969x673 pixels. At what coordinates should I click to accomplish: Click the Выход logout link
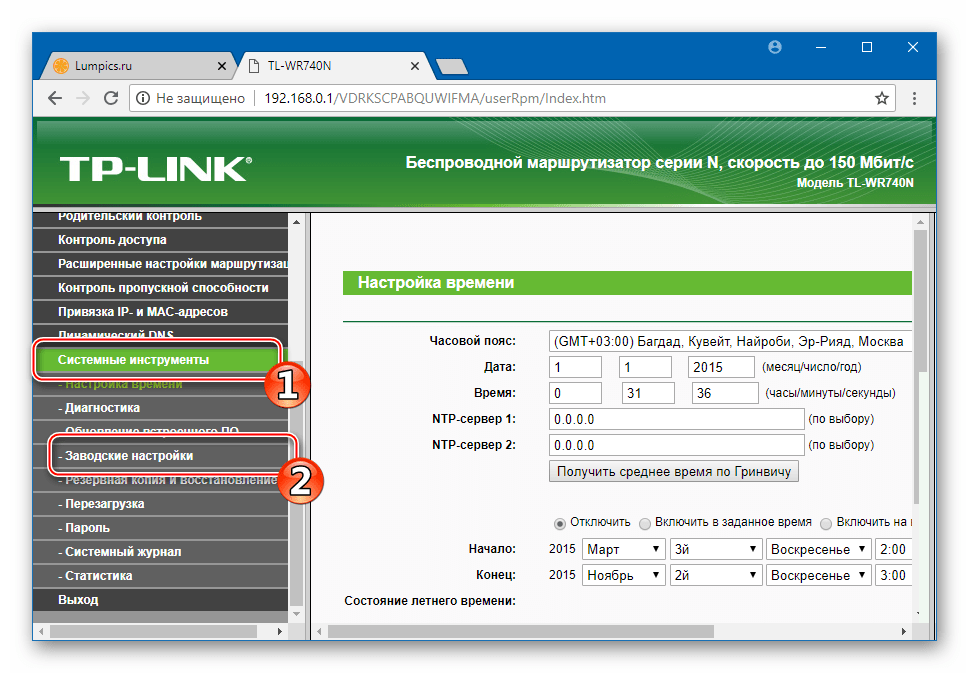tap(78, 600)
